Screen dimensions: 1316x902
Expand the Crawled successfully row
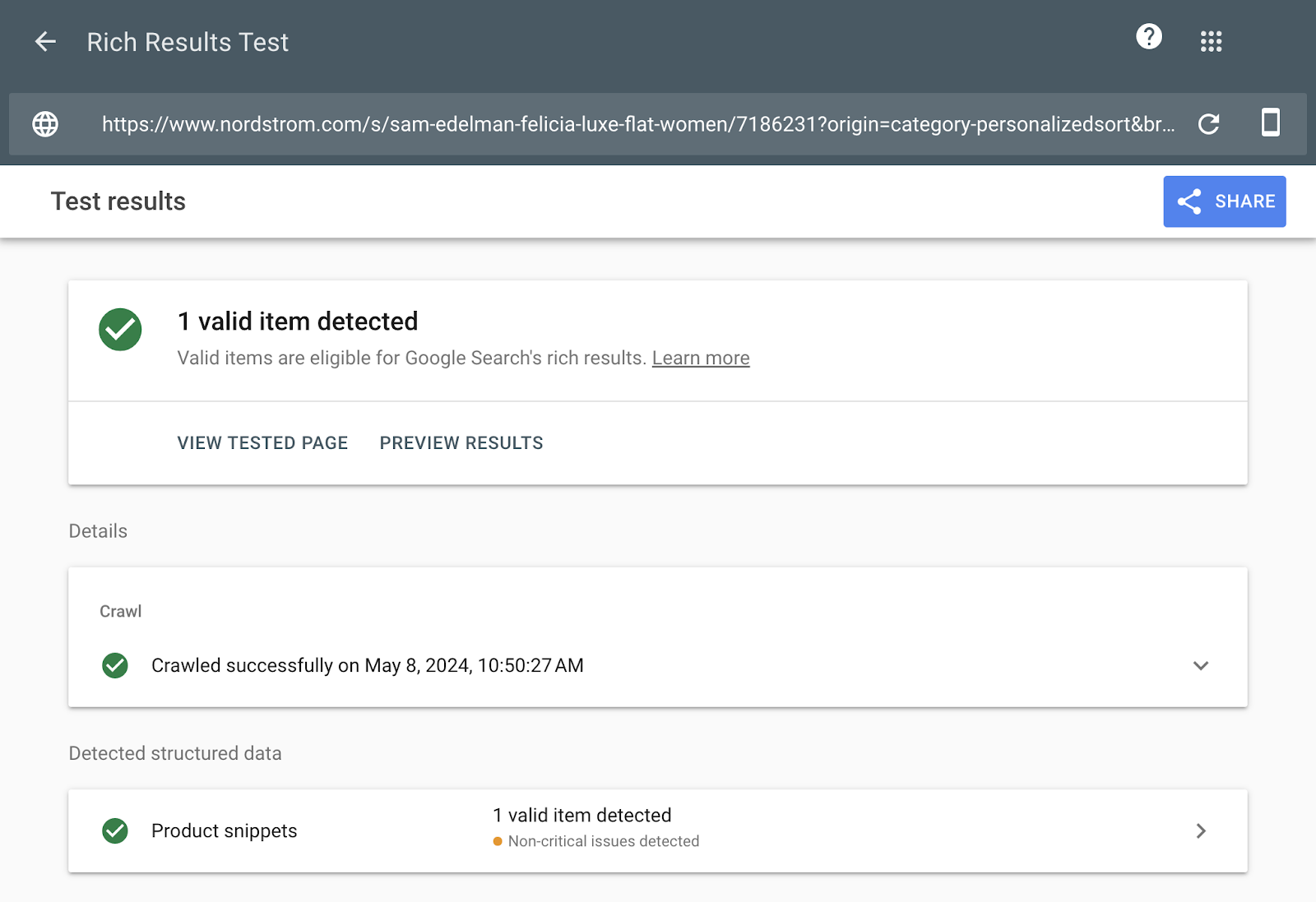pos(367,665)
